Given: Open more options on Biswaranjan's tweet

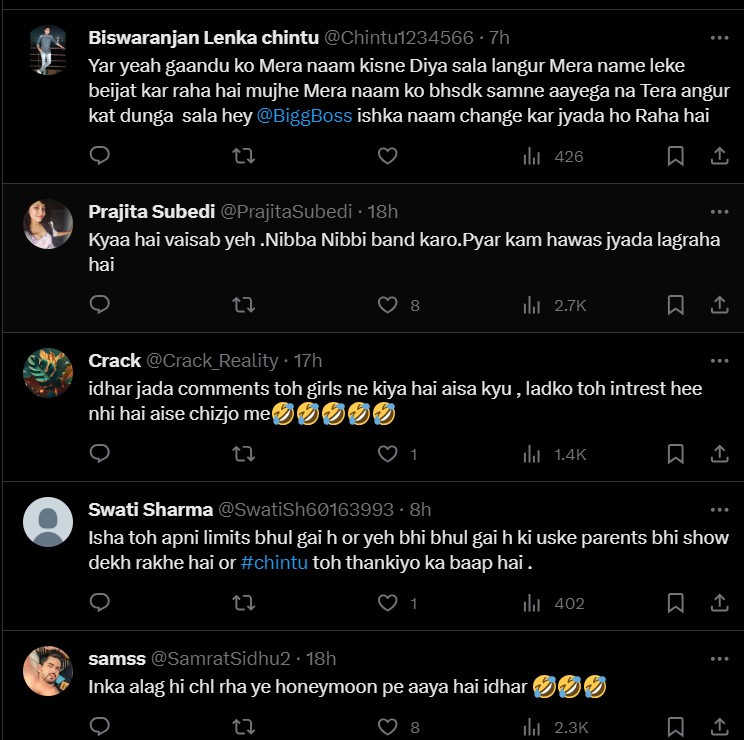Looking at the screenshot, I should (x=719, y=38).
